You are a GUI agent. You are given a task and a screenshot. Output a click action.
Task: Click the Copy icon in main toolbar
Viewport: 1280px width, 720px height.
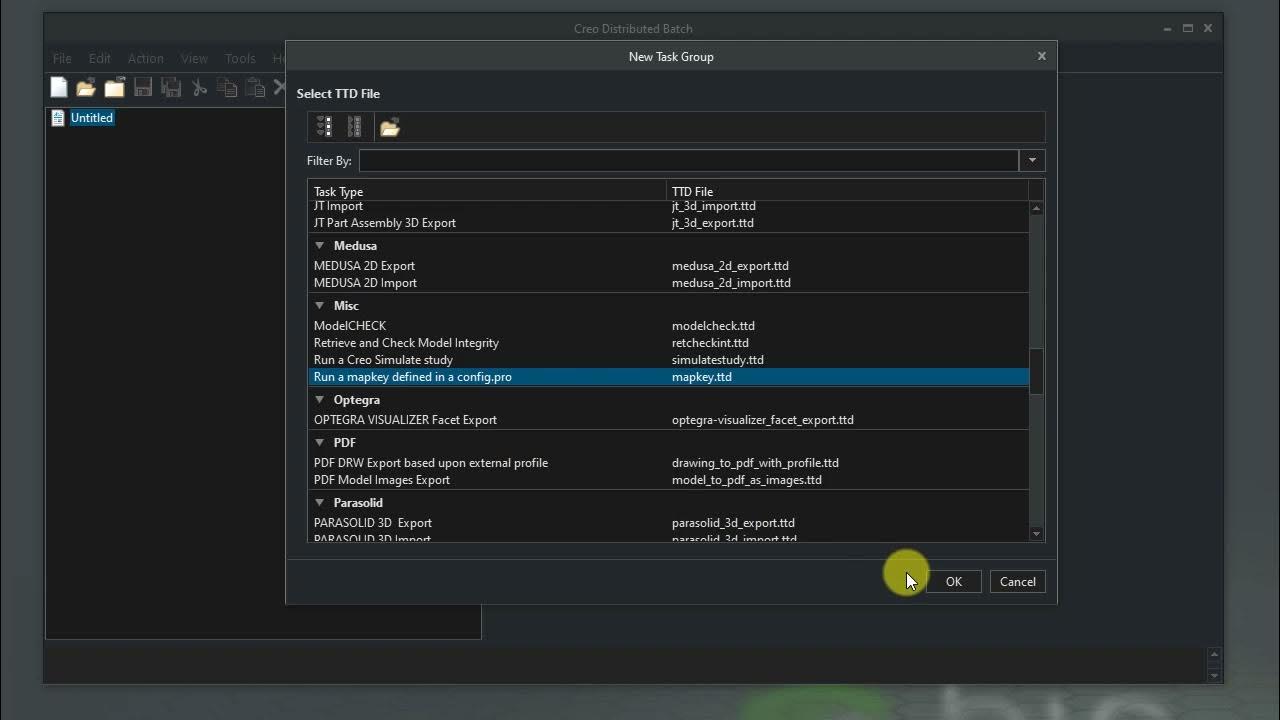(x=227, y=88)
